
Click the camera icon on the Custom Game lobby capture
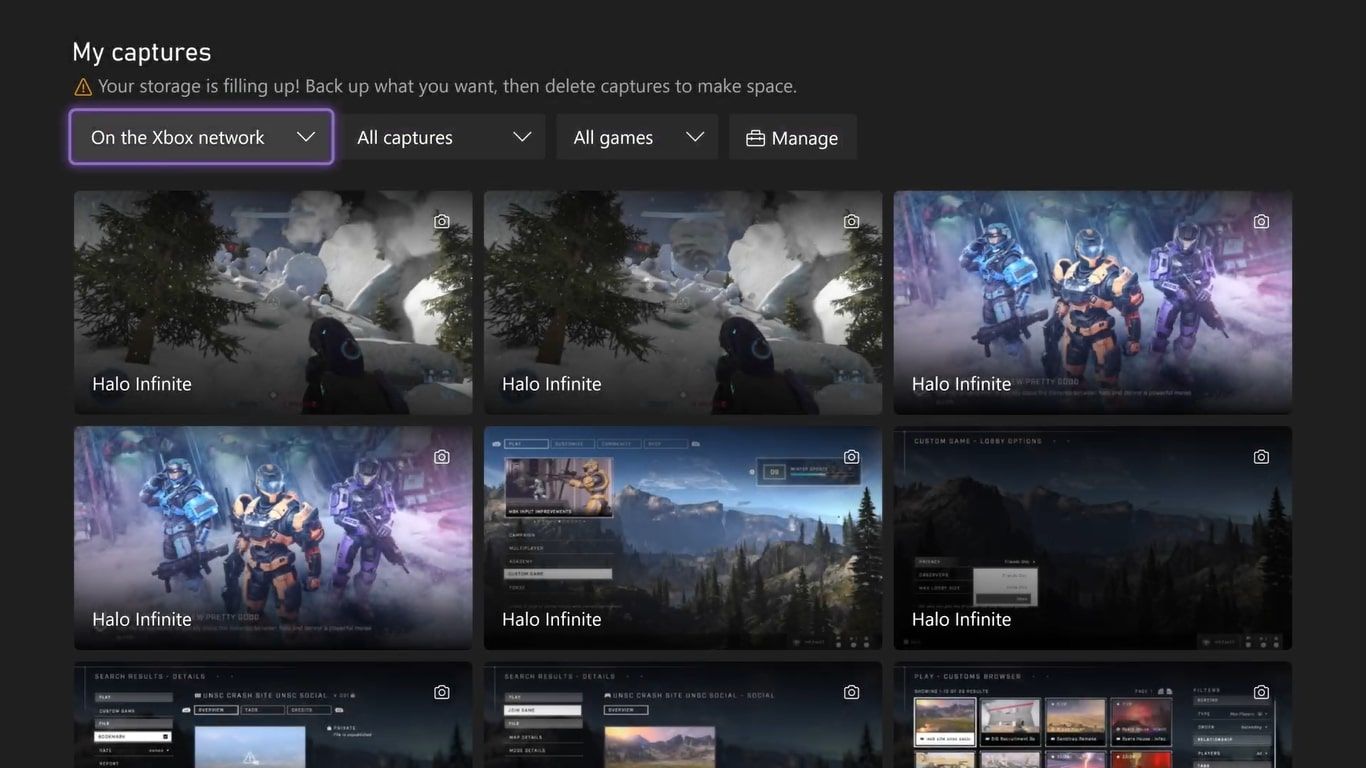pyautogui.click(x=1261, y=456)
